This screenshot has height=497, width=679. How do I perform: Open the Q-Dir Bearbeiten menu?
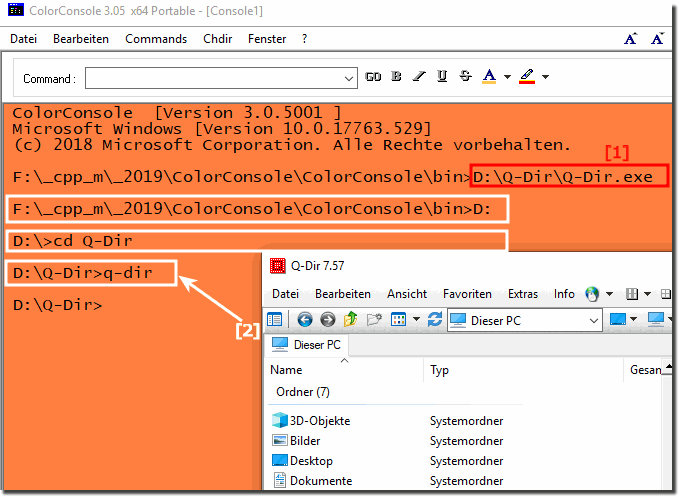point(343,294)
